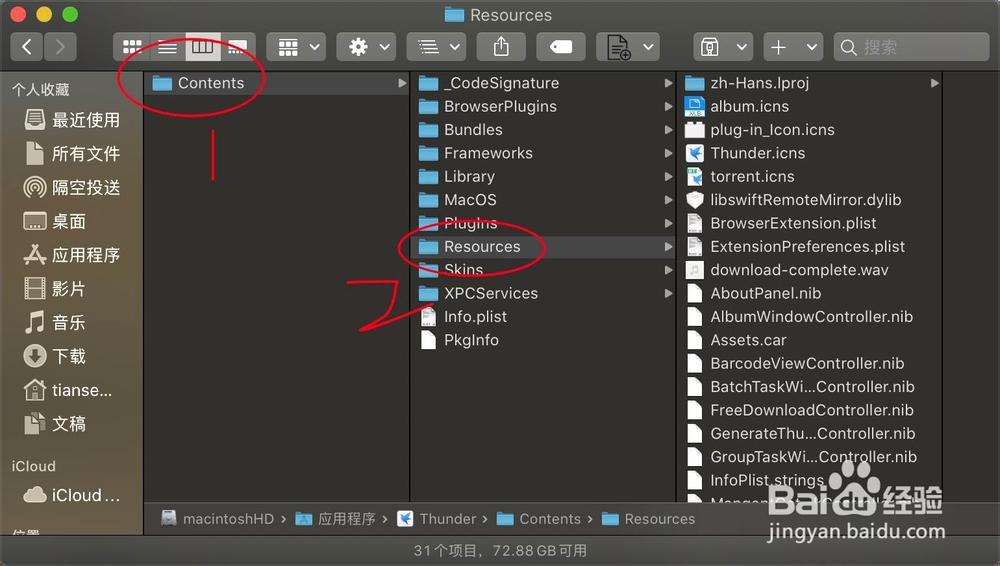The image size is (1000, 566).
Task: Switch to list view
Action: [167, 47]
